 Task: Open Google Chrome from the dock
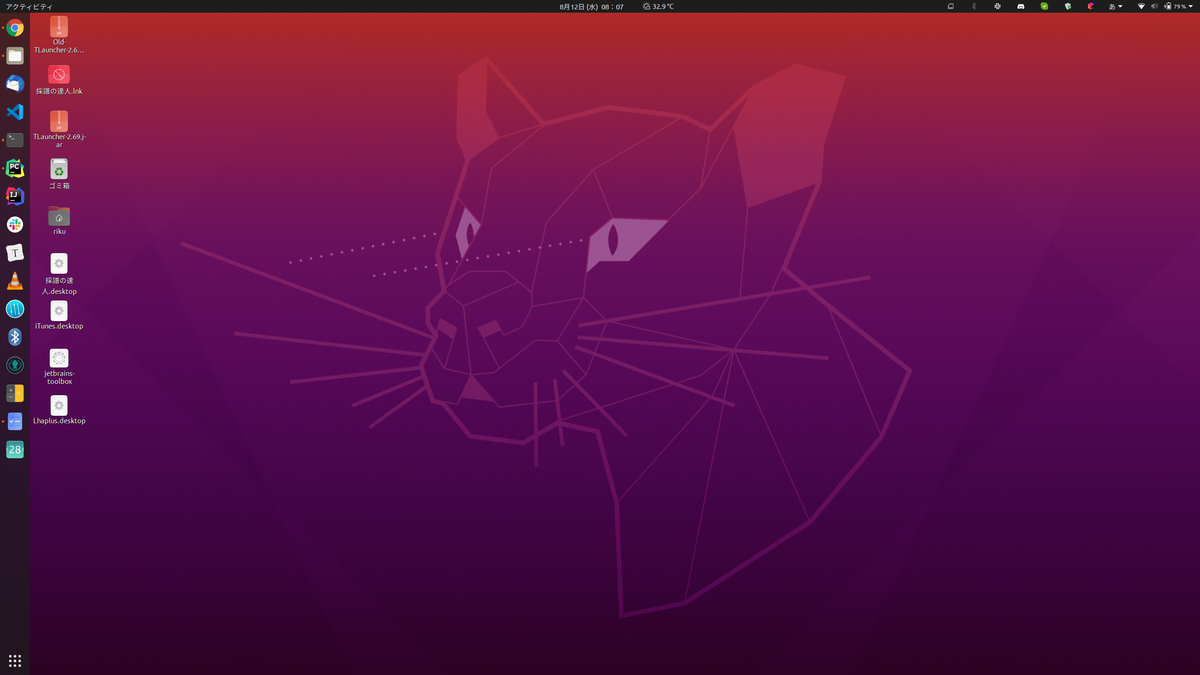15,28
